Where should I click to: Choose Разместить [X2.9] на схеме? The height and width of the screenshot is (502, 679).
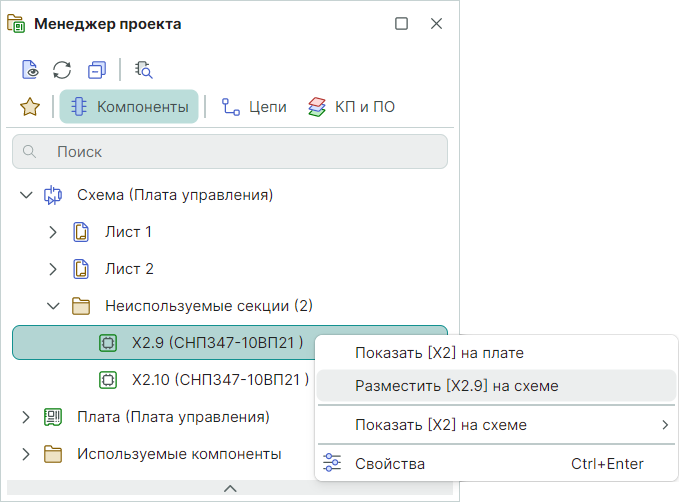coord(496,386)
